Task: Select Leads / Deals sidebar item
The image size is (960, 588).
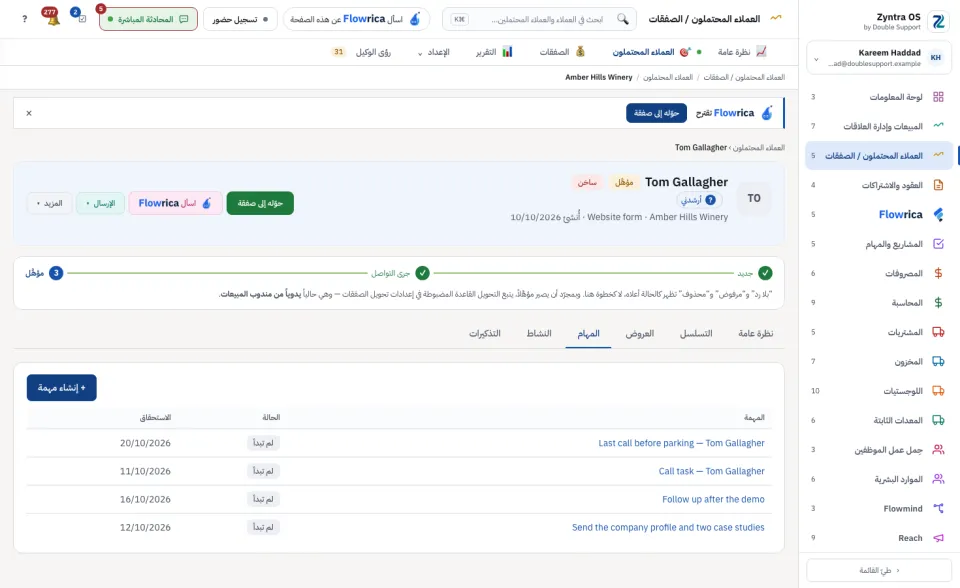Action: click(879, 156)
